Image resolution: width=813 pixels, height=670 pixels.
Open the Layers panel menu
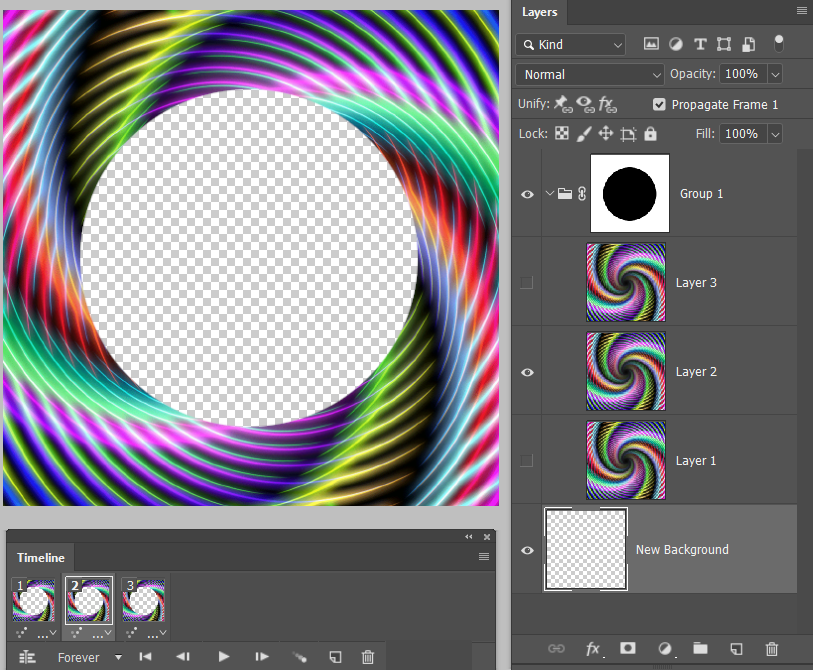pyautogui.click(x=802, y=11)
